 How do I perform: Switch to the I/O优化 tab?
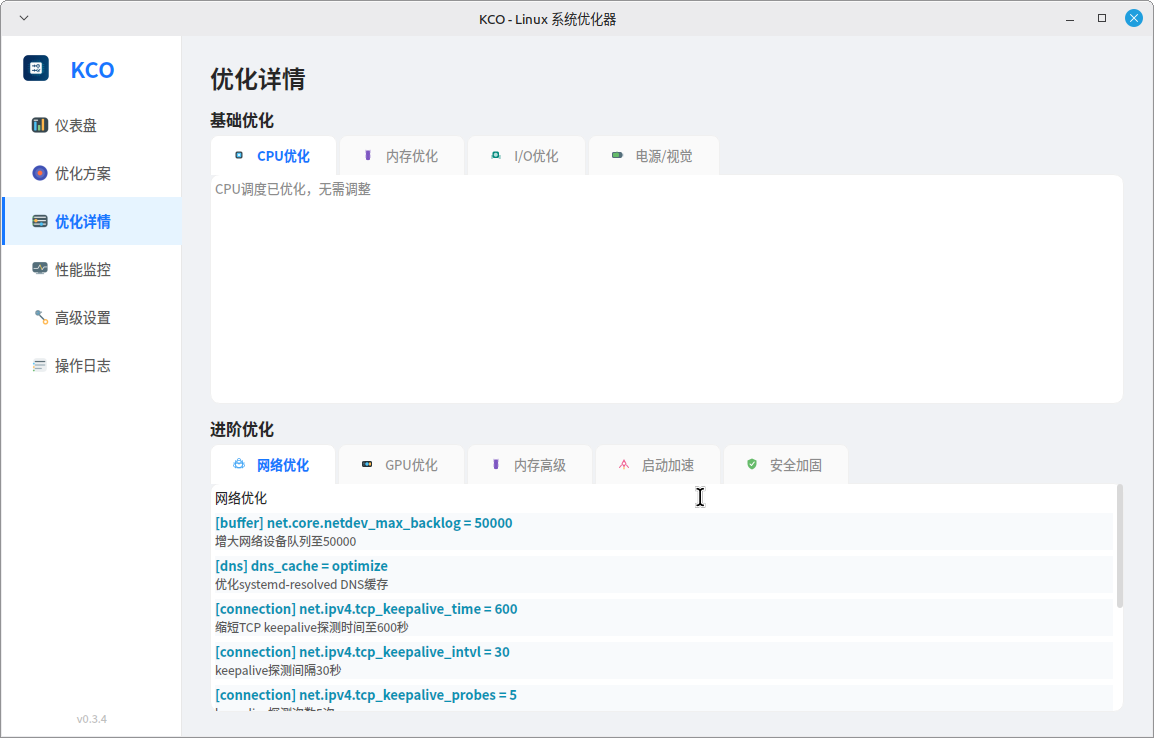point(526,156)
